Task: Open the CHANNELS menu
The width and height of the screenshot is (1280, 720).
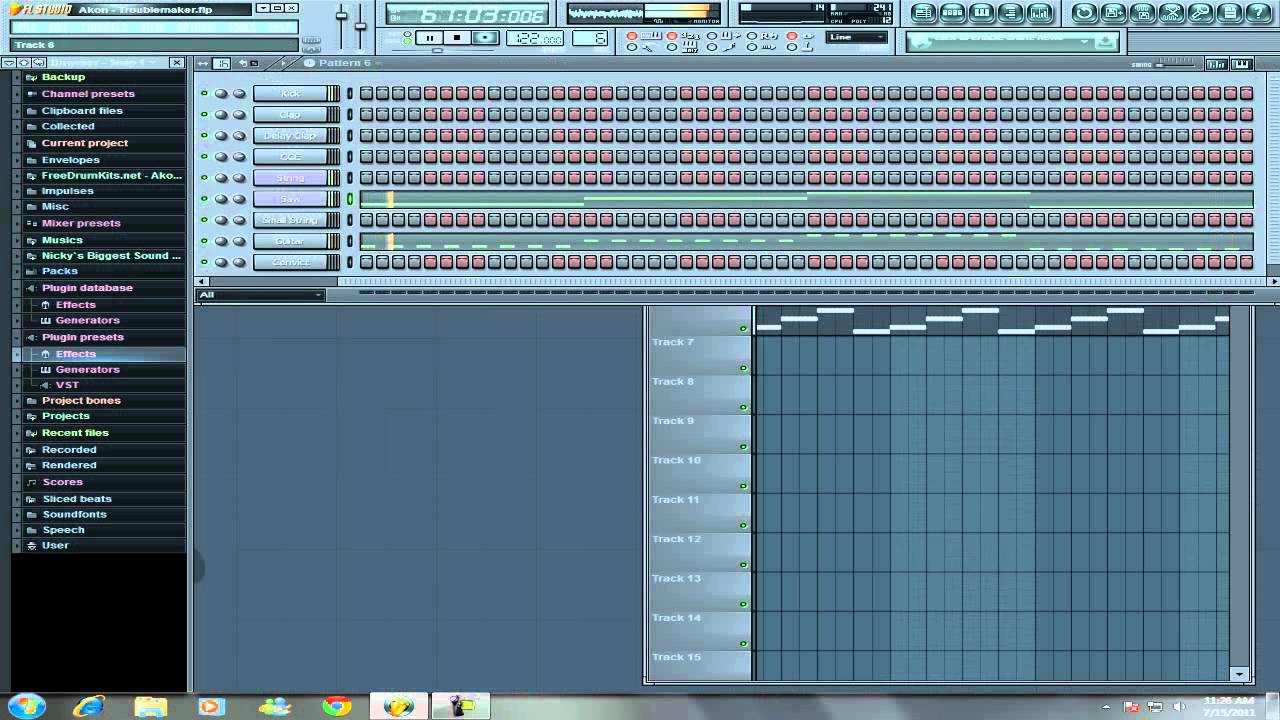Action: tap(104, 27)
